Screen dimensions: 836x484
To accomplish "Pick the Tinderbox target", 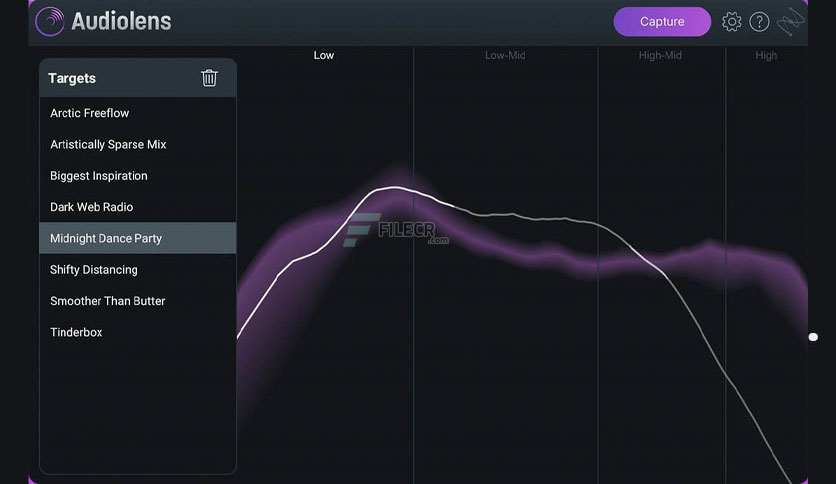I will pos(138,332).
